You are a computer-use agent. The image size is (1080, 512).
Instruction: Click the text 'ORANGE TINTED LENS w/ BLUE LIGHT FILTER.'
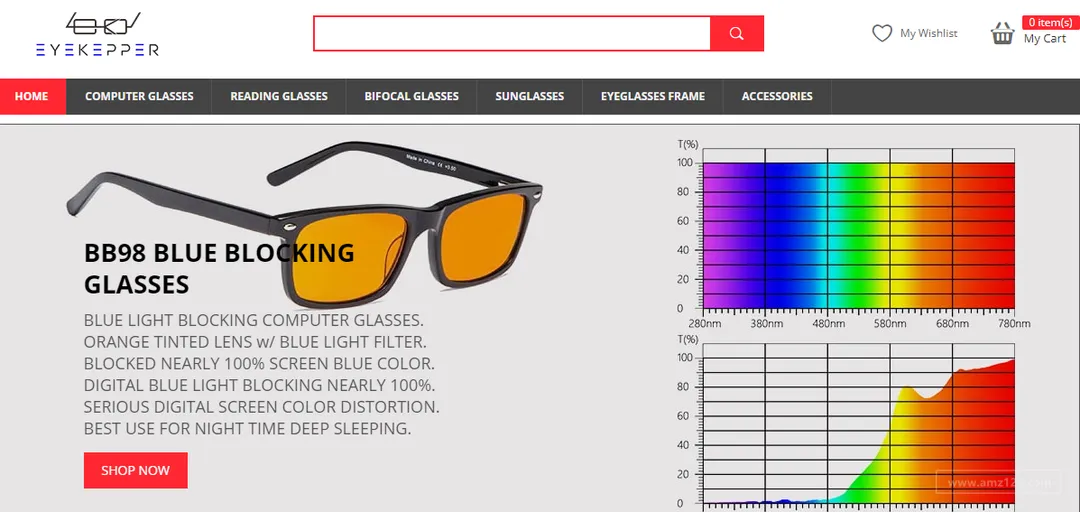click(253, 342)
